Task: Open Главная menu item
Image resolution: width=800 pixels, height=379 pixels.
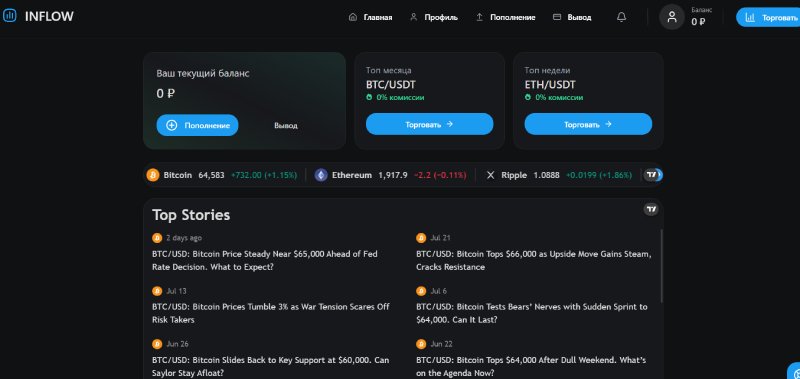Action: point(370,17)
